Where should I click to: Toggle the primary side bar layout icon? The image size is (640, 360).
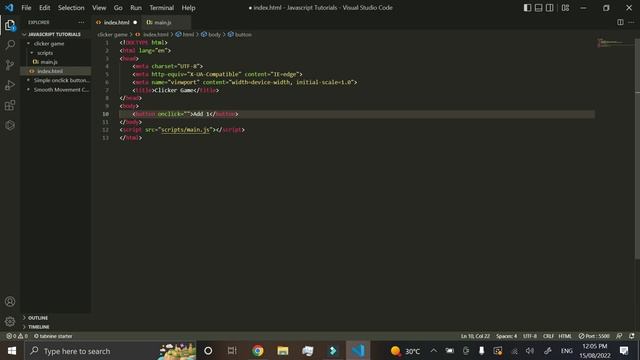527,8
